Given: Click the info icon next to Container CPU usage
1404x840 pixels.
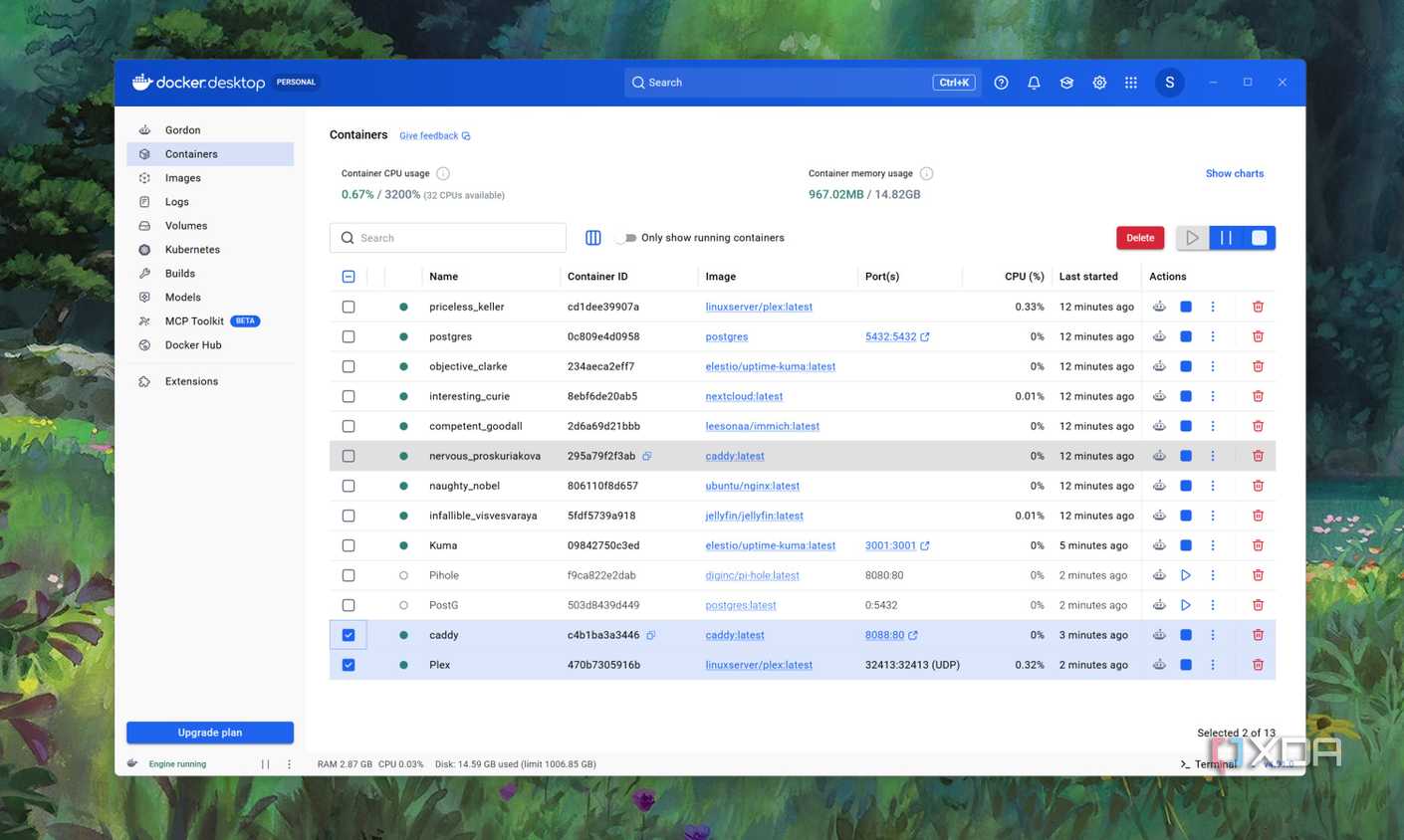Looking at the screenshot, I should click(443, 173).
